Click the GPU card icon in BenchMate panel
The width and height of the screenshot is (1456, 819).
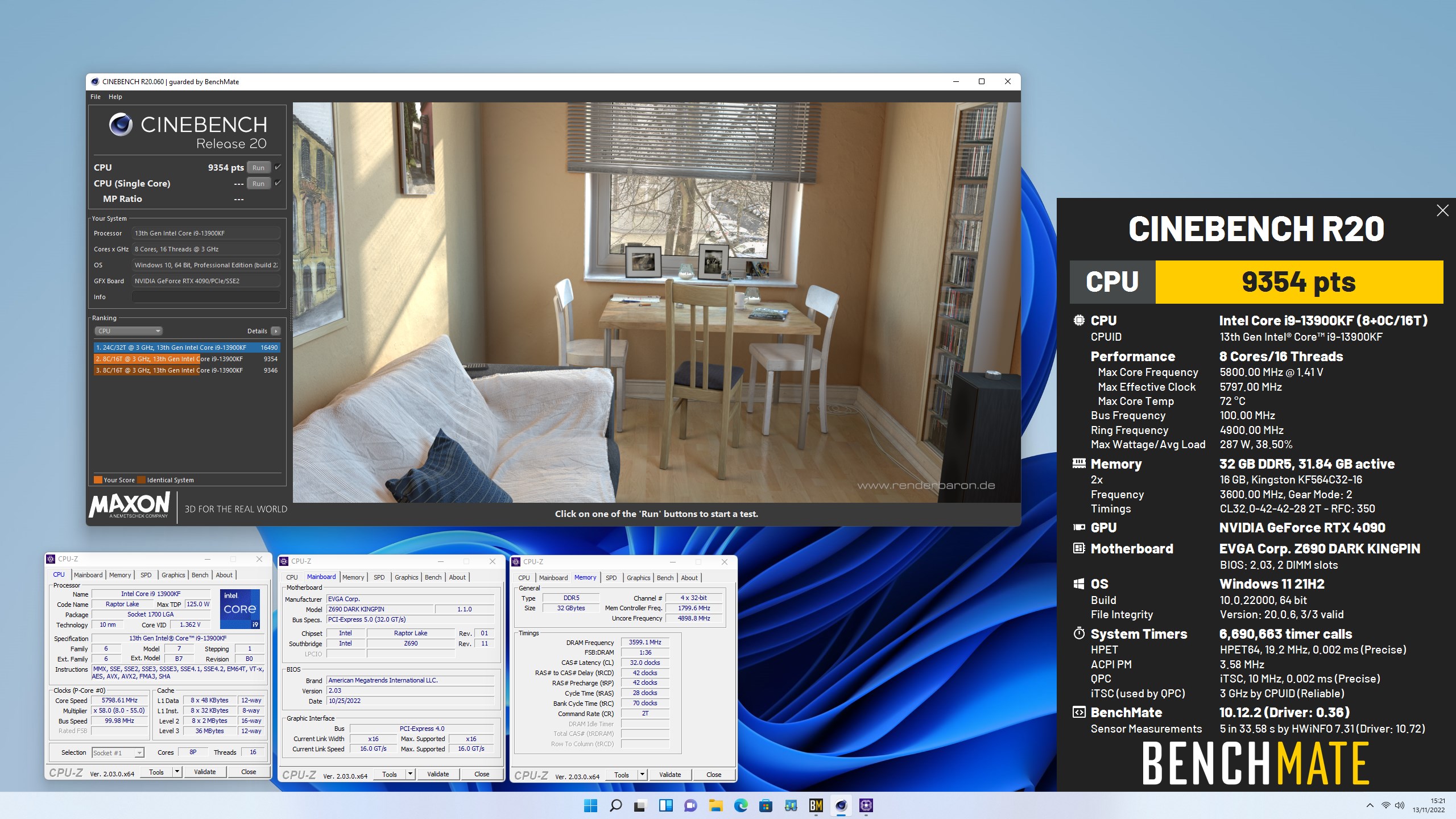tap(1079, 527)
